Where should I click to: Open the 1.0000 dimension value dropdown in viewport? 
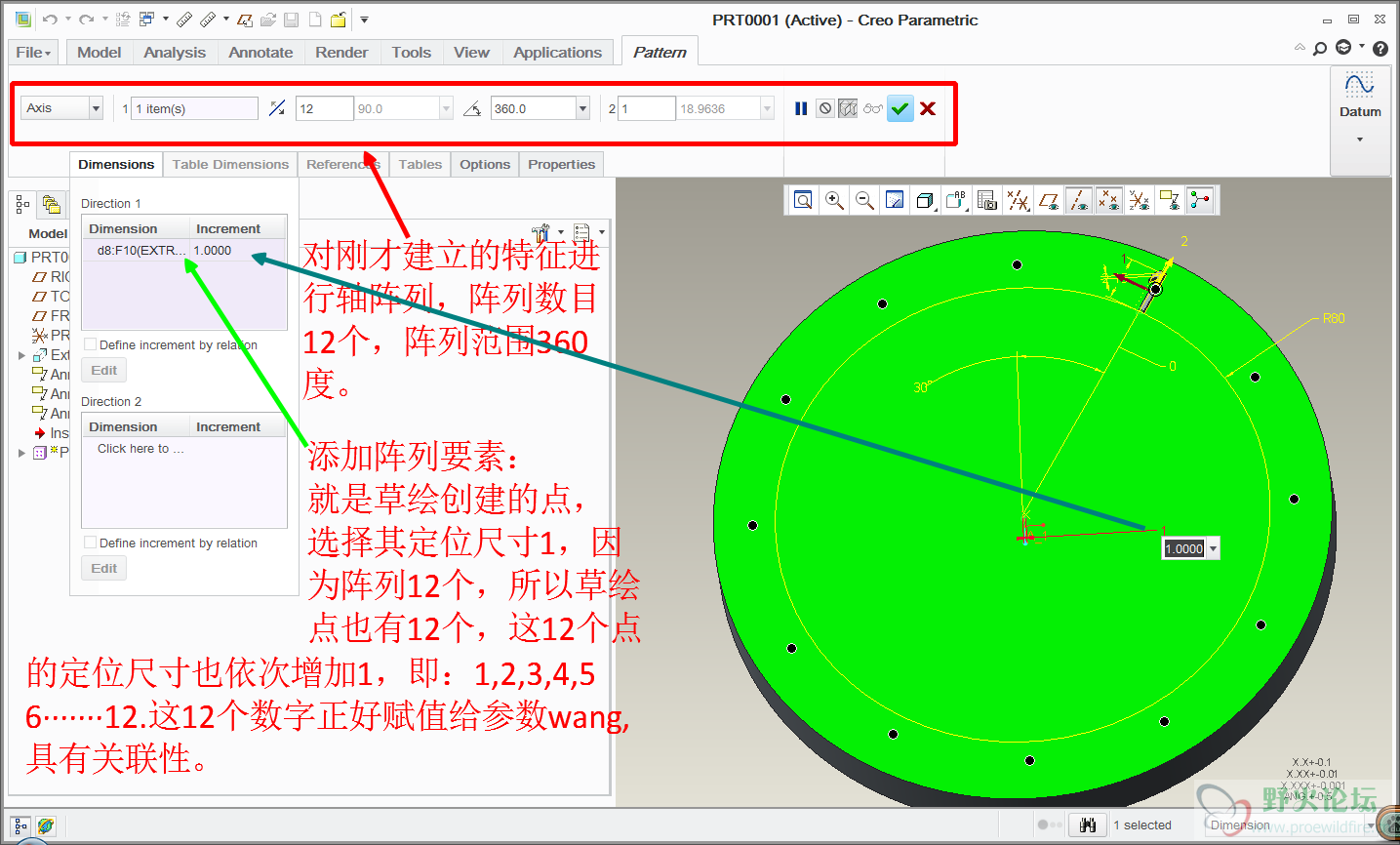tap(1214, 549)
